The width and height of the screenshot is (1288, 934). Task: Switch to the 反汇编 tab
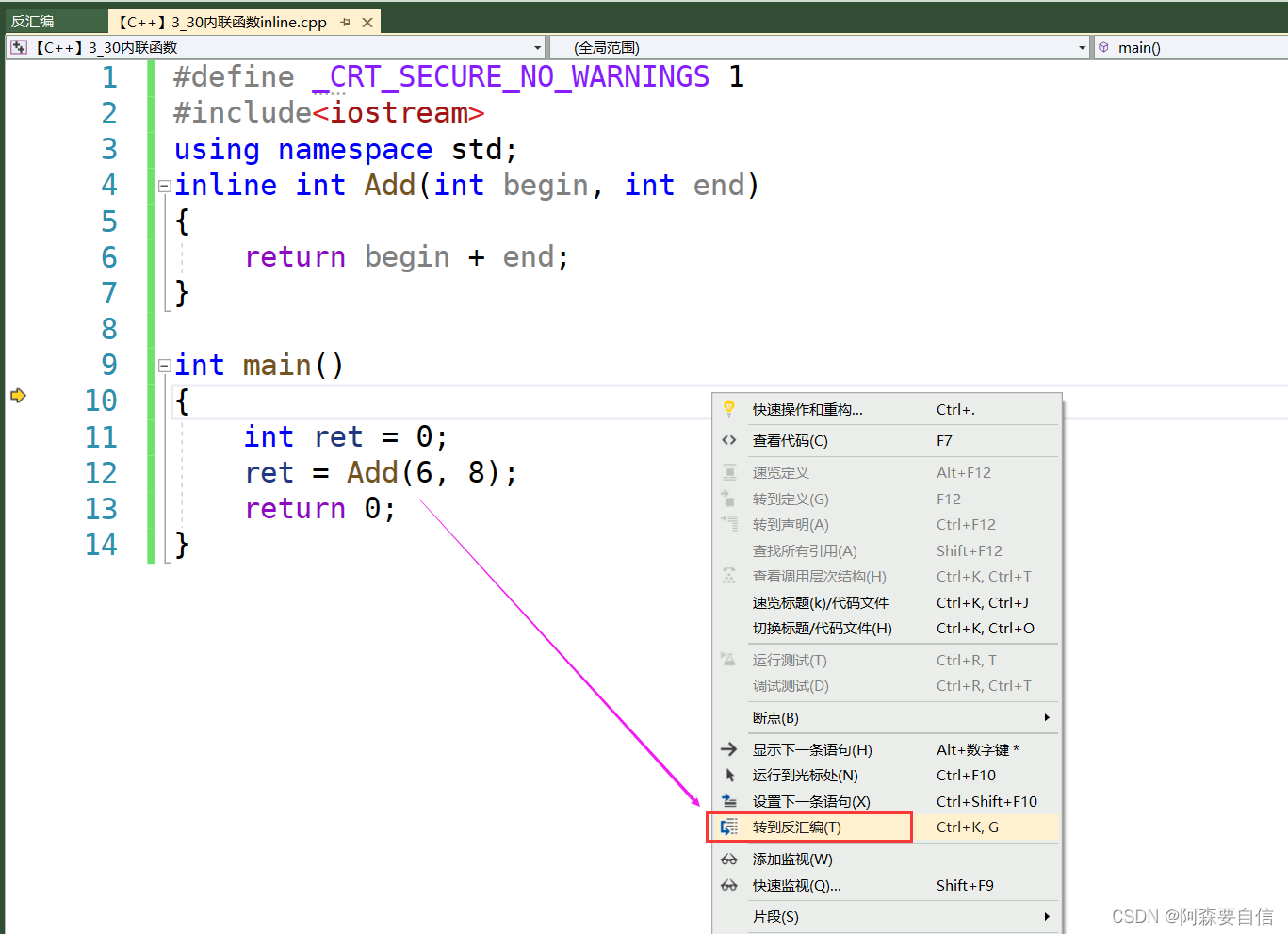[x=33, y=22]
